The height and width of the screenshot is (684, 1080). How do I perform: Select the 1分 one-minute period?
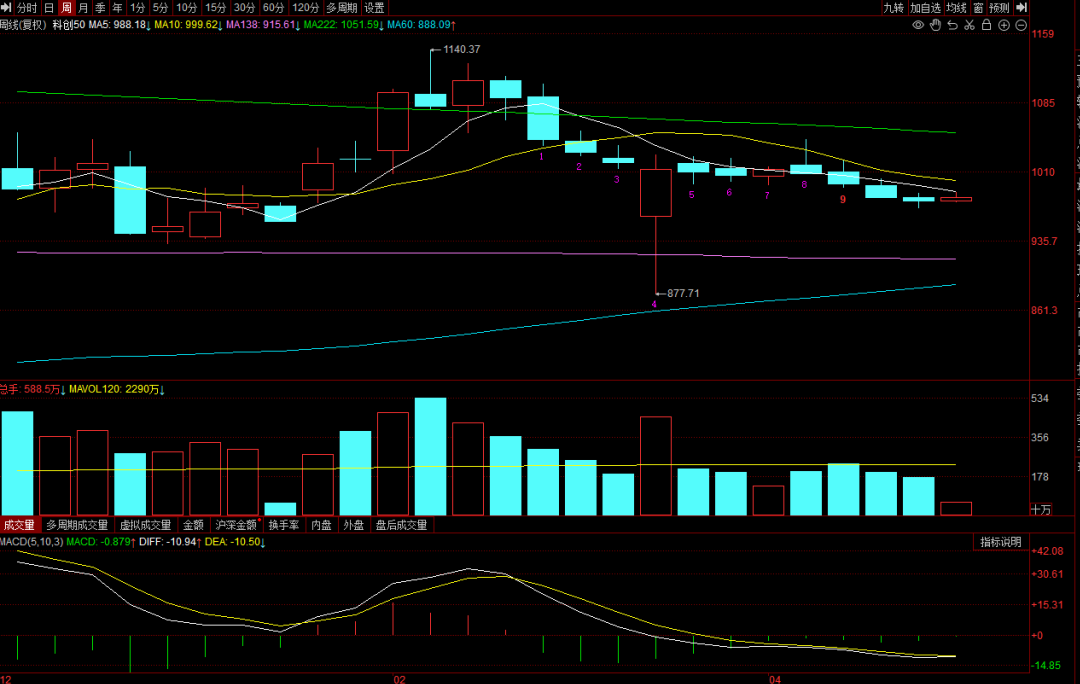pyautogui.click(x=138, y=8)
